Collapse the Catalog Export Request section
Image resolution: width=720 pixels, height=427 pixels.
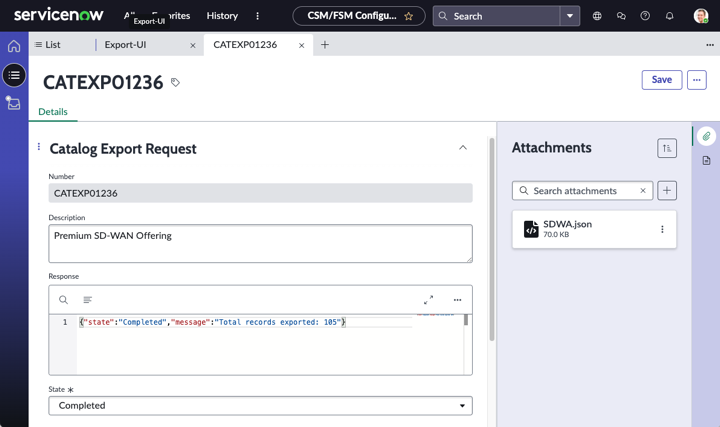(463, 147)
